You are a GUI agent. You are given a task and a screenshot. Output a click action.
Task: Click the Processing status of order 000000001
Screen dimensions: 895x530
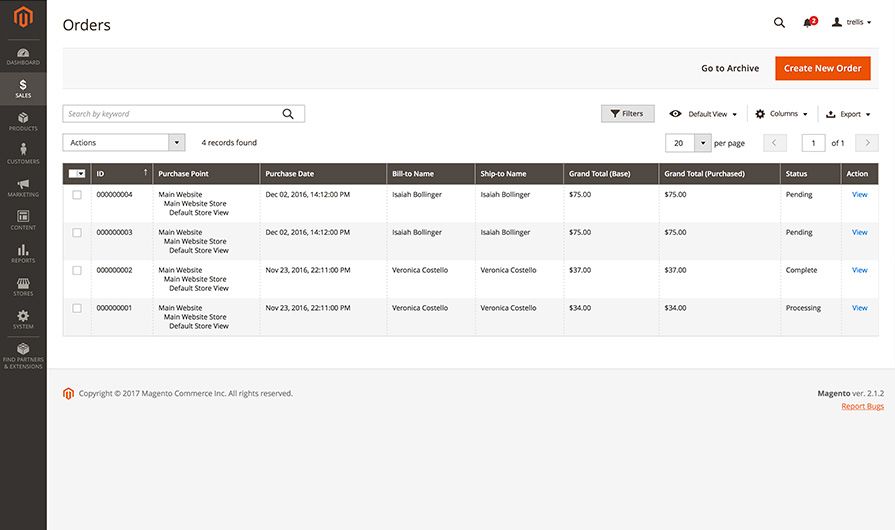pyautogui.click(x=803, y=308)
